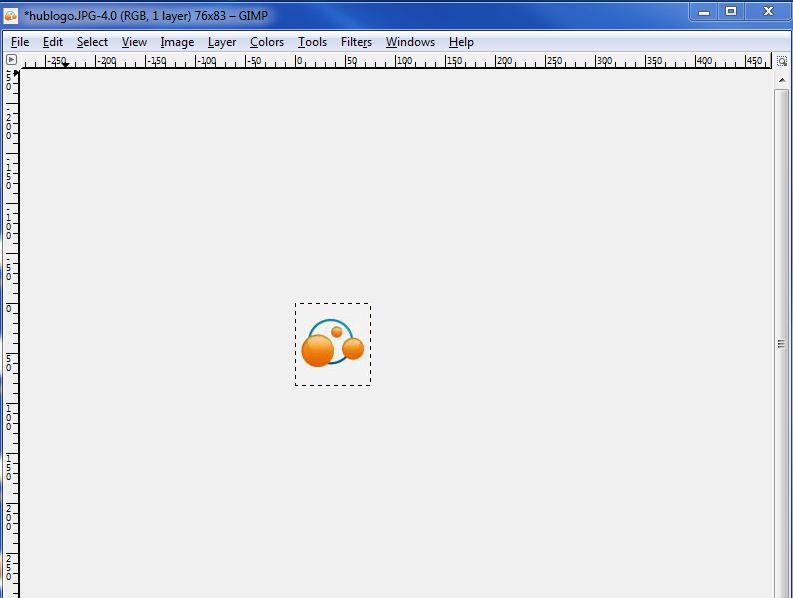Open the Layer menu
The image size is (793, 598).
click(222, 42)
